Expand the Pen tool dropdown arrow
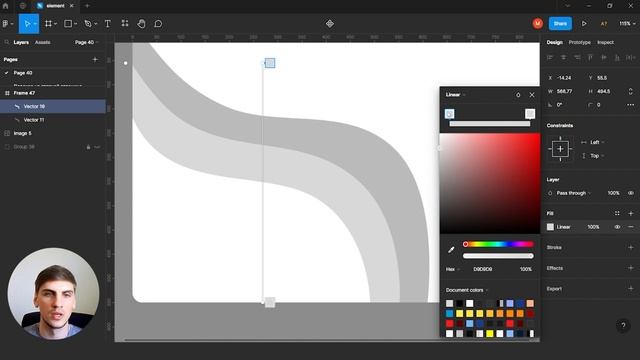This screenshot has width=640, height=360. pyautogui.click(x=96, y=24)
